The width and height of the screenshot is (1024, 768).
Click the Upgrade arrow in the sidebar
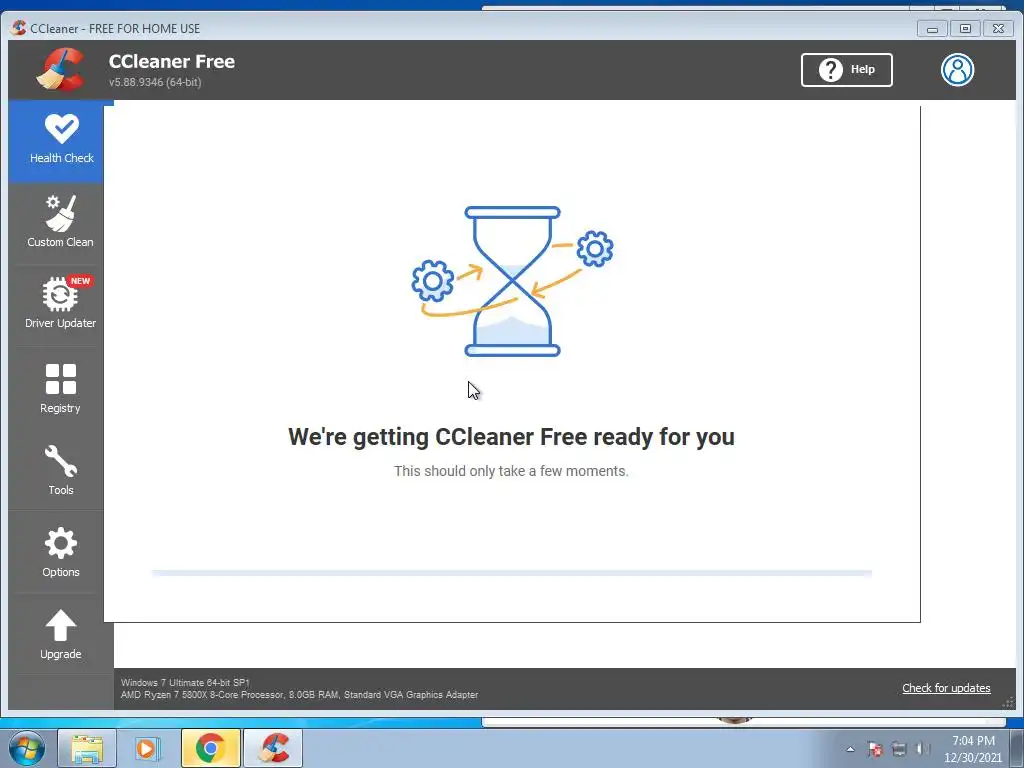[x=60, y=634]
